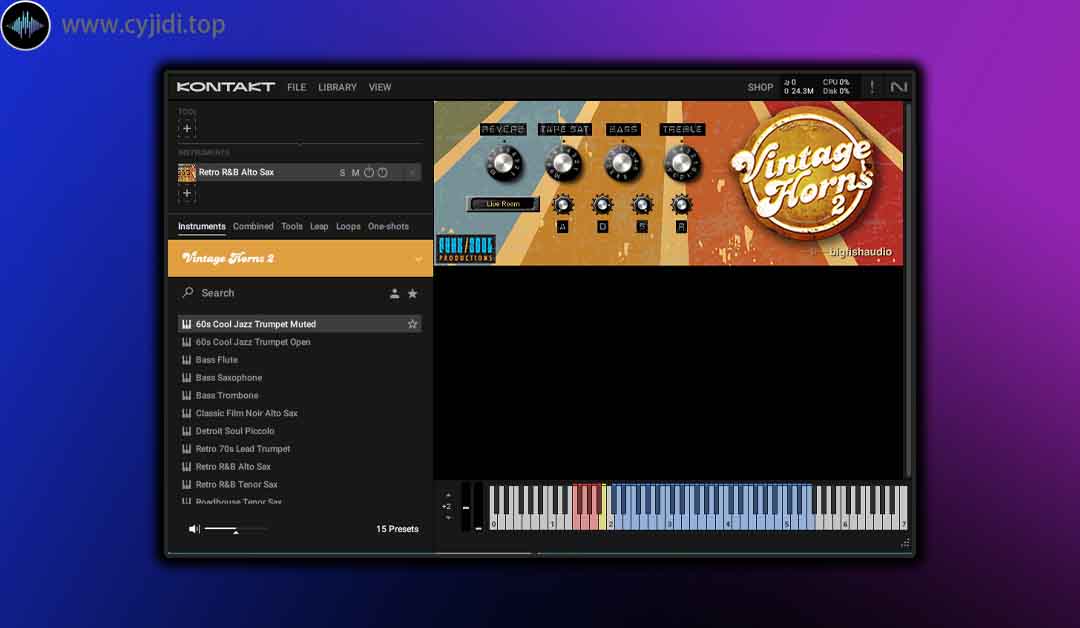Click the Vintage Horns 2 badge logo
Image resolution: width=1080 pixels, height=628 pixels.
[x=803, y=176]
